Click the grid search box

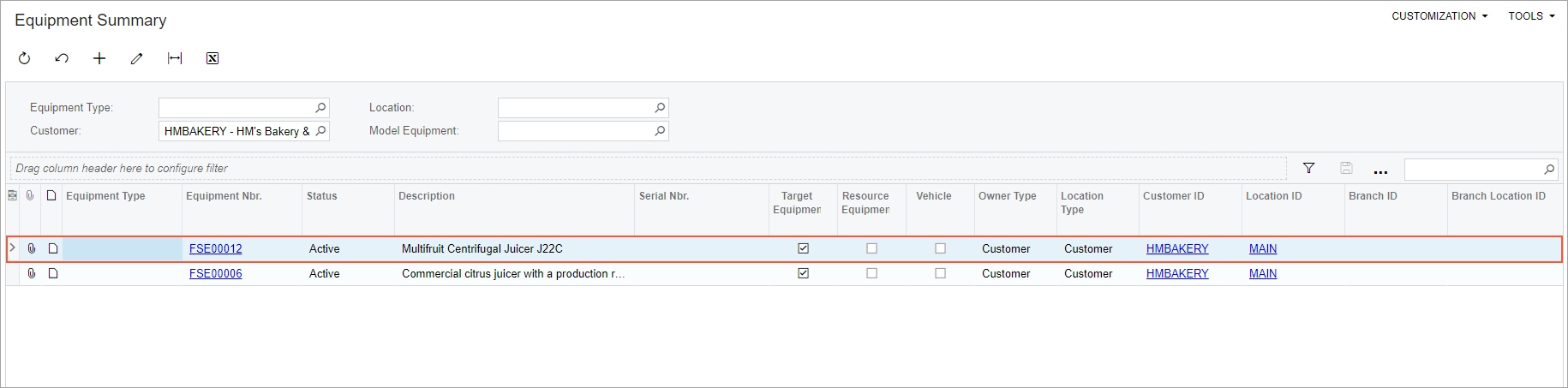point(1473,169)
